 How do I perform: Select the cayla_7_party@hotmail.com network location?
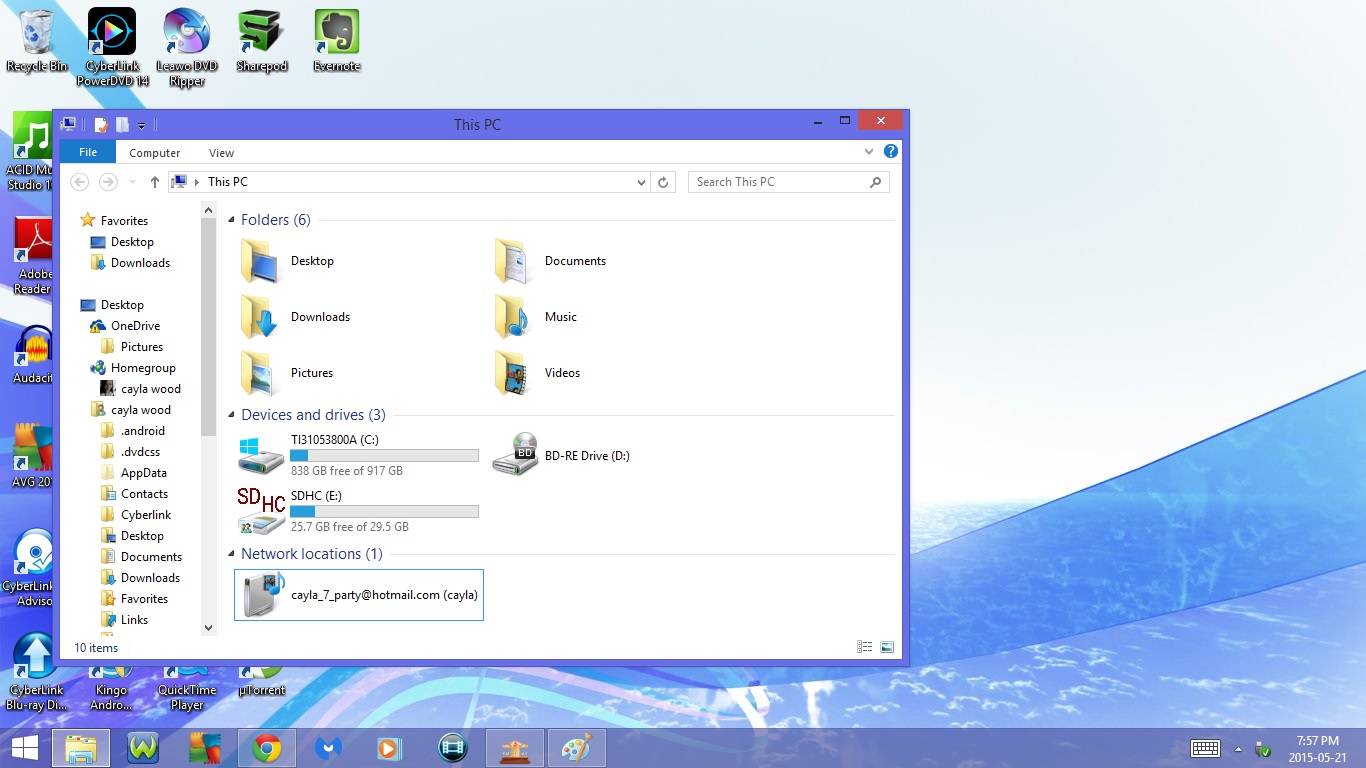[359, 595]
